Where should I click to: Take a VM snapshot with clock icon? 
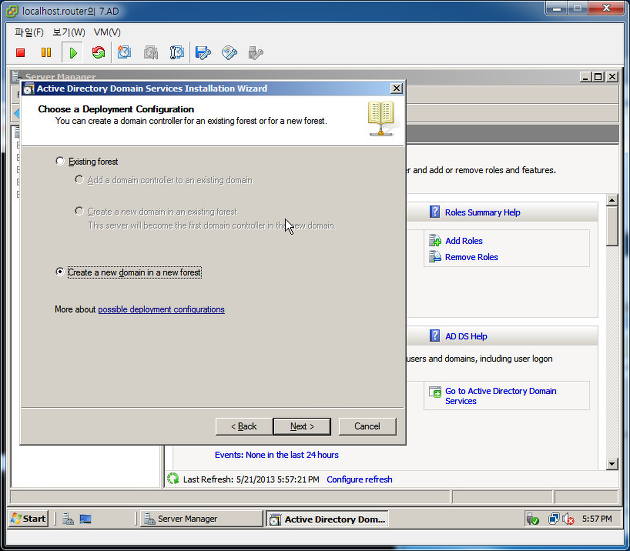pos(124,52)
